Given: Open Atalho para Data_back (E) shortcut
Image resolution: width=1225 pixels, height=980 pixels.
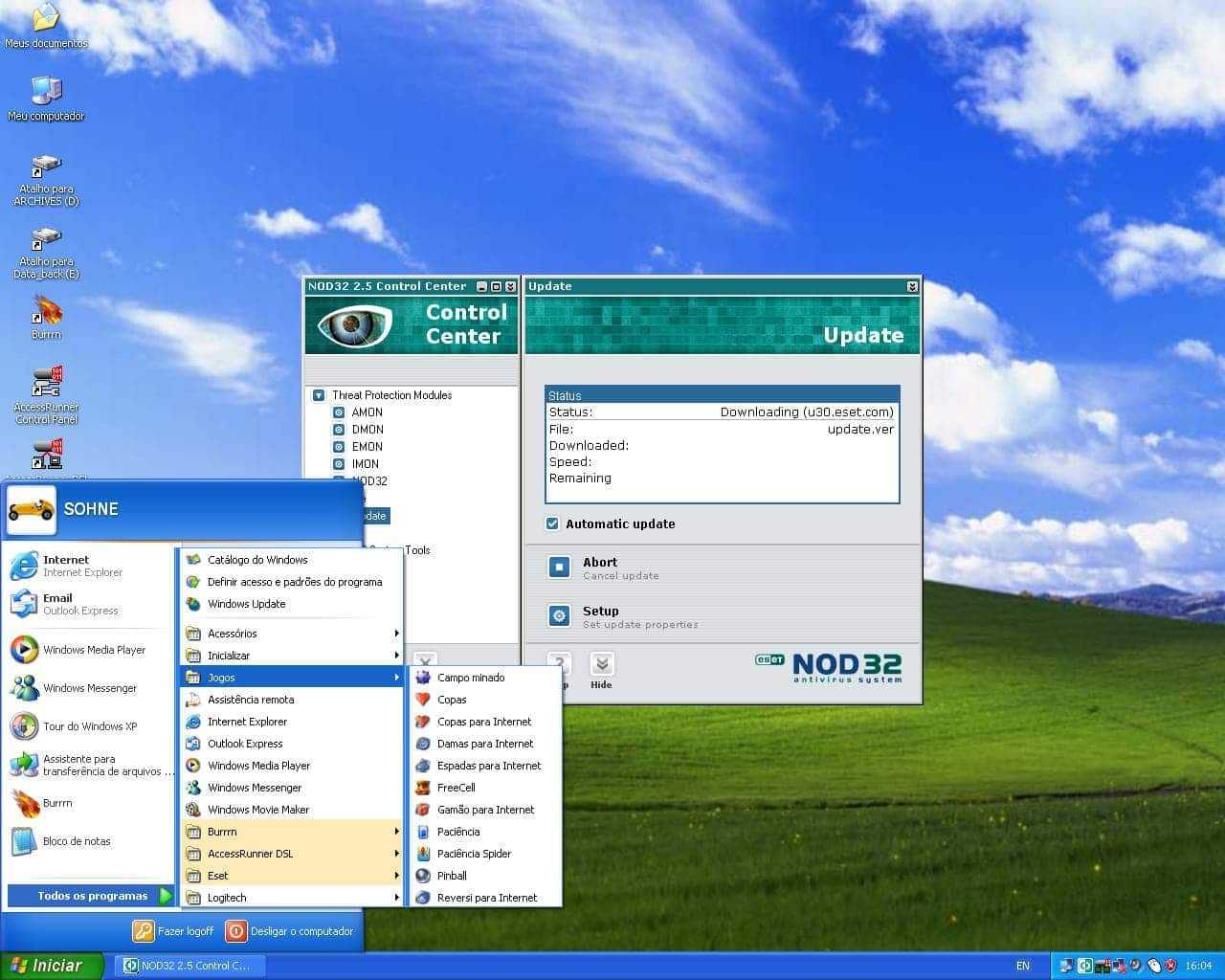Looking at the screenshot, I should (46, 253).
